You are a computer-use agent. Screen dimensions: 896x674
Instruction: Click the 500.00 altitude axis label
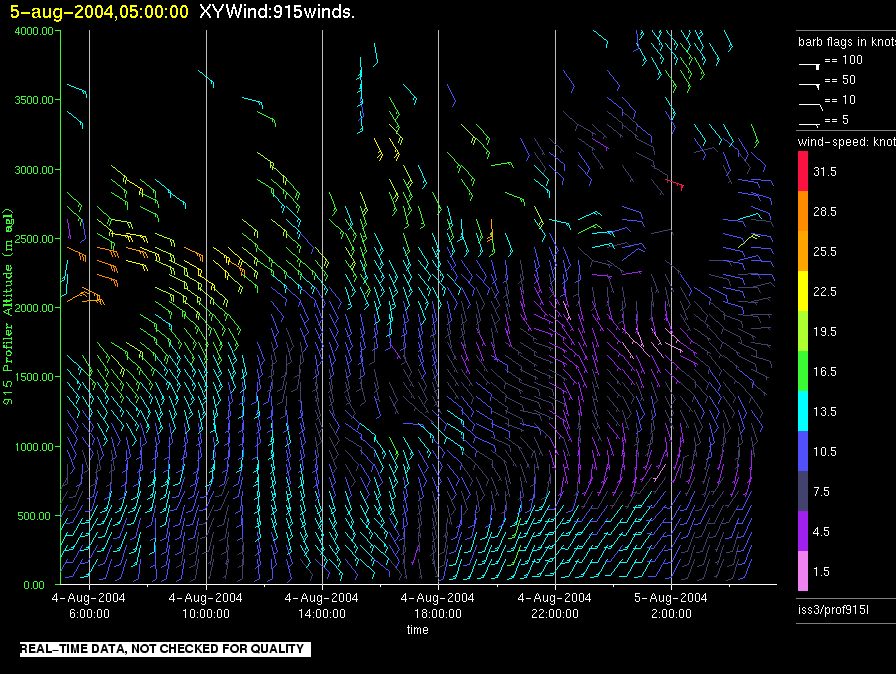[34, 516]
